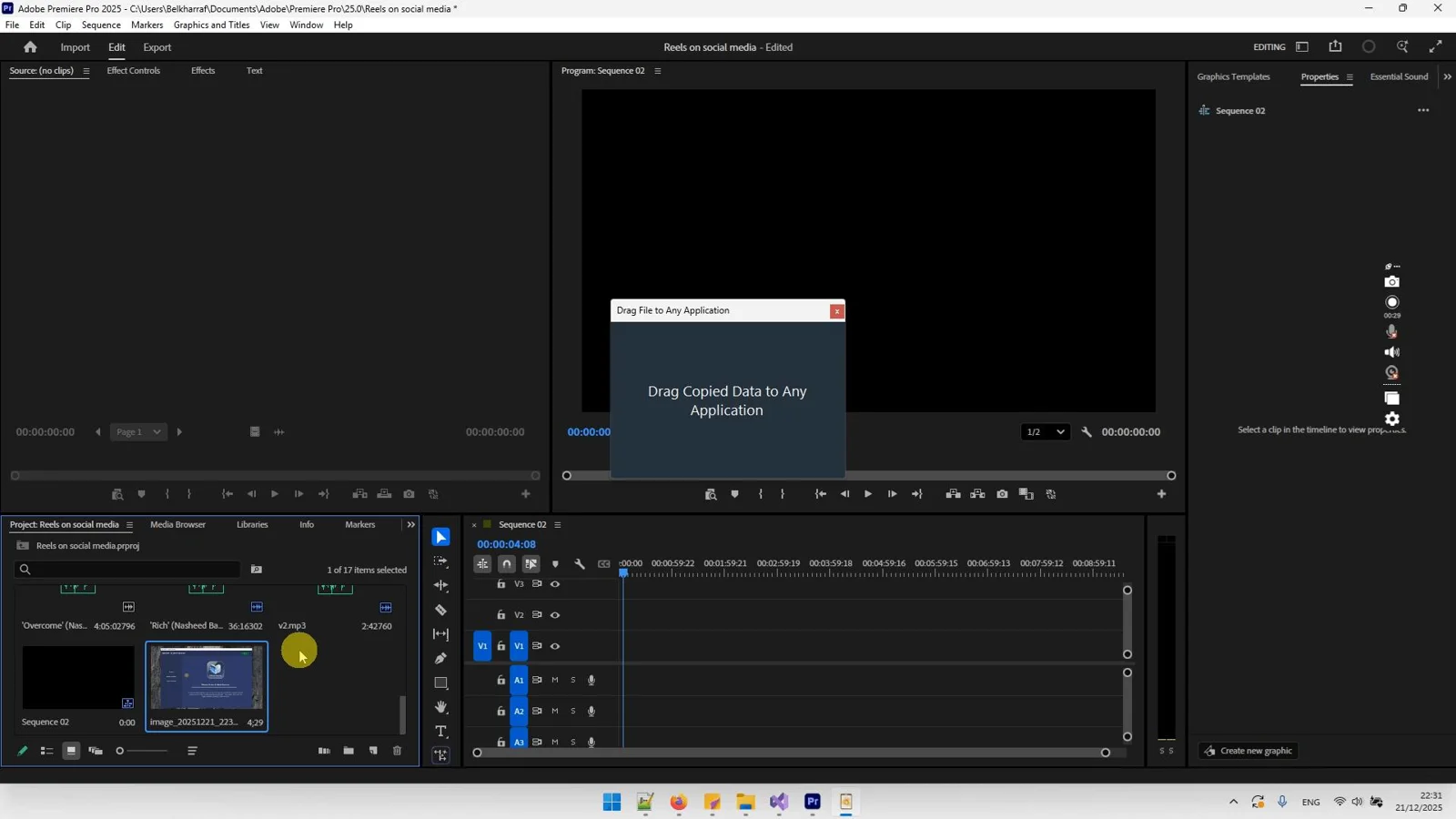Click Create new graphic button
The width and height of the screenshot is (1456, 819).
coord(1248,751)
